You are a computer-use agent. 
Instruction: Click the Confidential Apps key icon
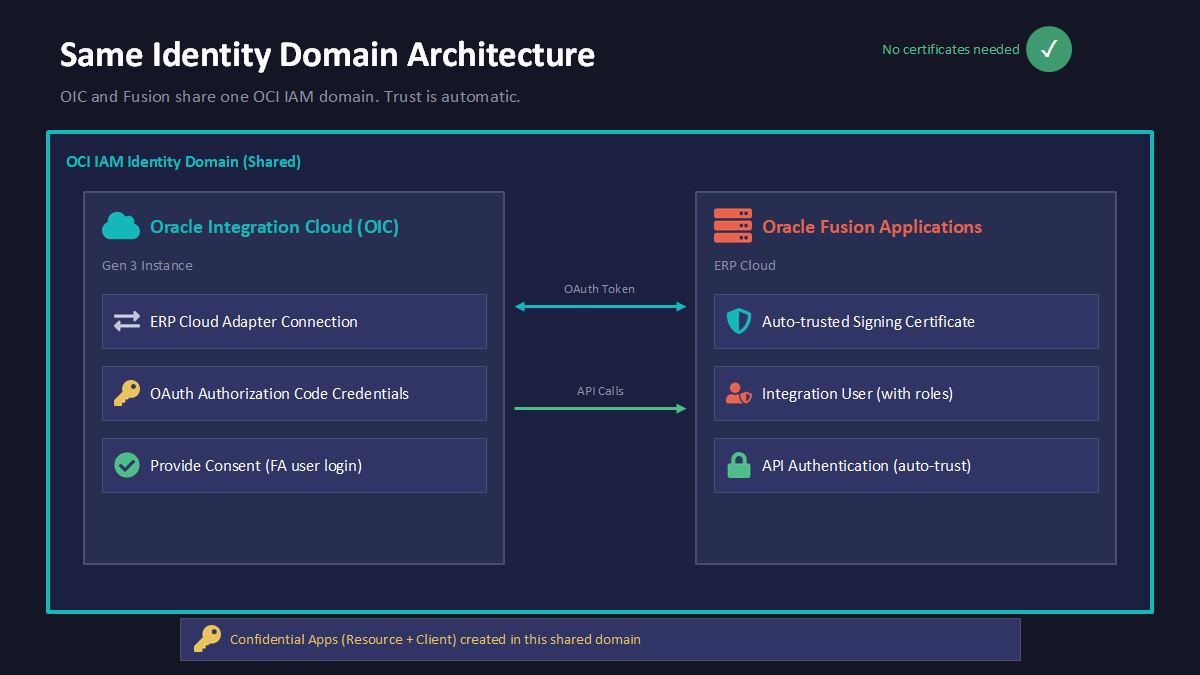[207, 639]
